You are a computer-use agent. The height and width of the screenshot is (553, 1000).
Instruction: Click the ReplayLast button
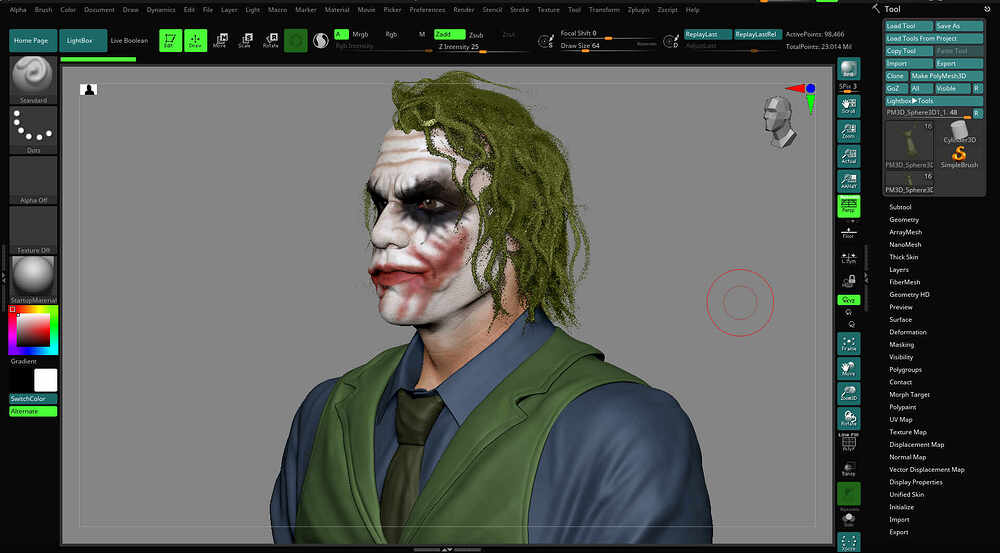(x=707, y=34)
